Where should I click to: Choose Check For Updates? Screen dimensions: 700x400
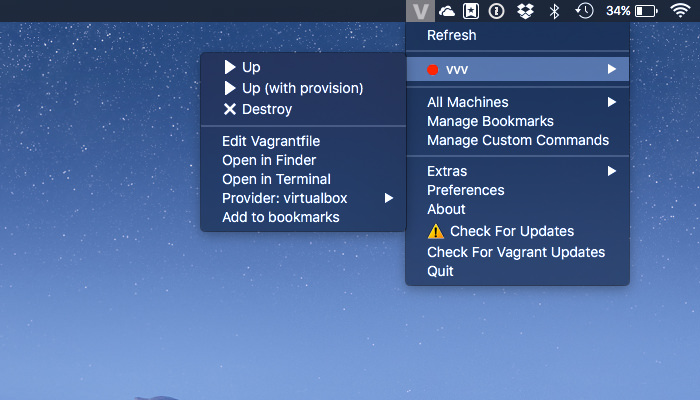click(518, 231)
